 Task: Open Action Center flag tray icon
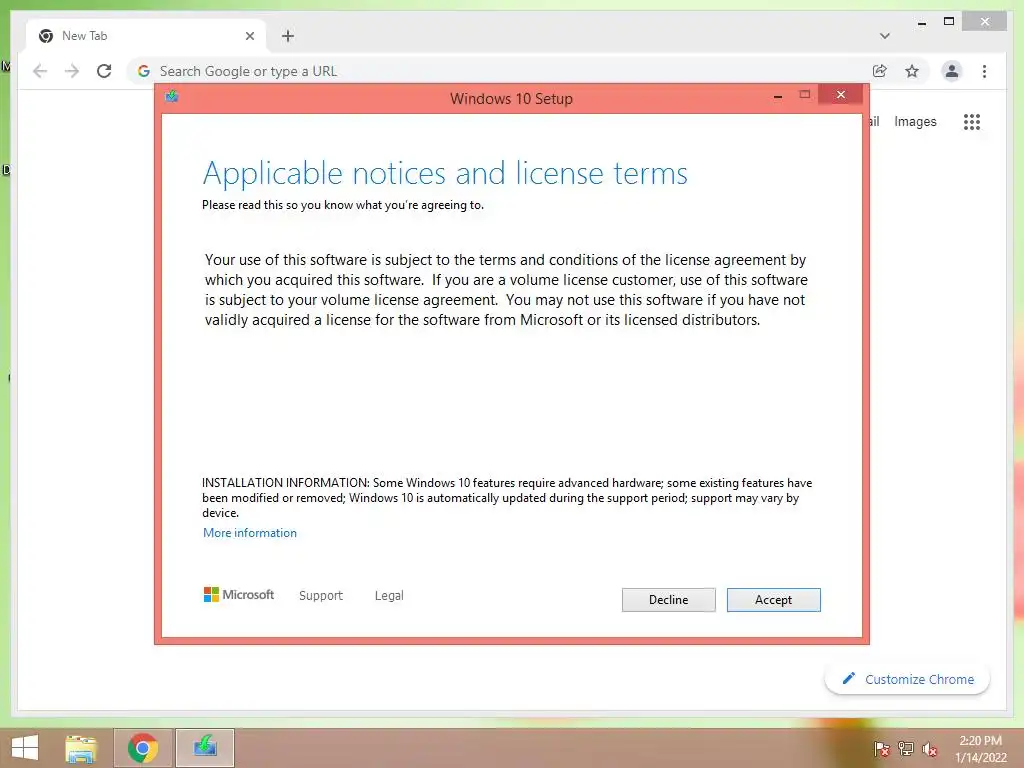(x=881, y=748)
